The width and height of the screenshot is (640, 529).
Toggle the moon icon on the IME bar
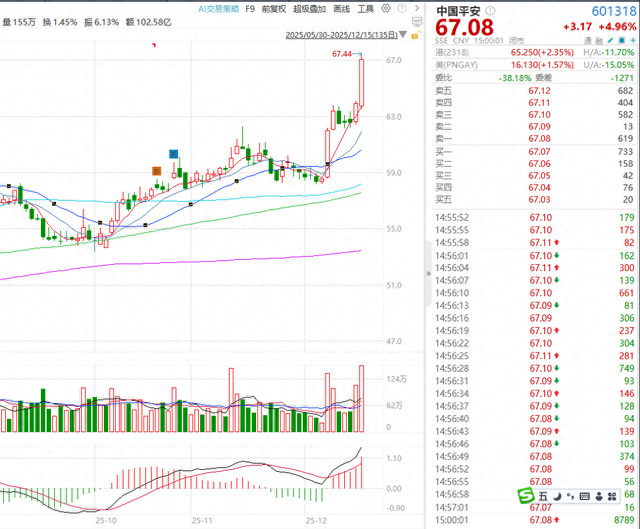coord(557,496)
